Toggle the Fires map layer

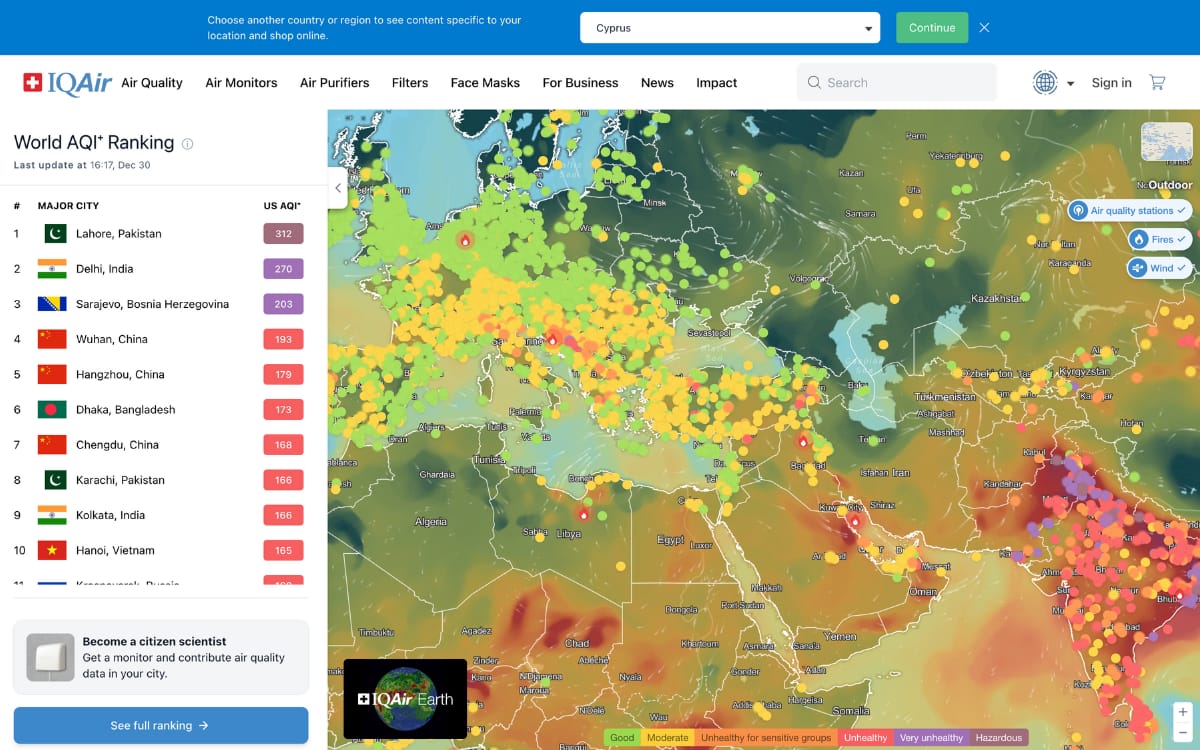tap(1160, 240)
